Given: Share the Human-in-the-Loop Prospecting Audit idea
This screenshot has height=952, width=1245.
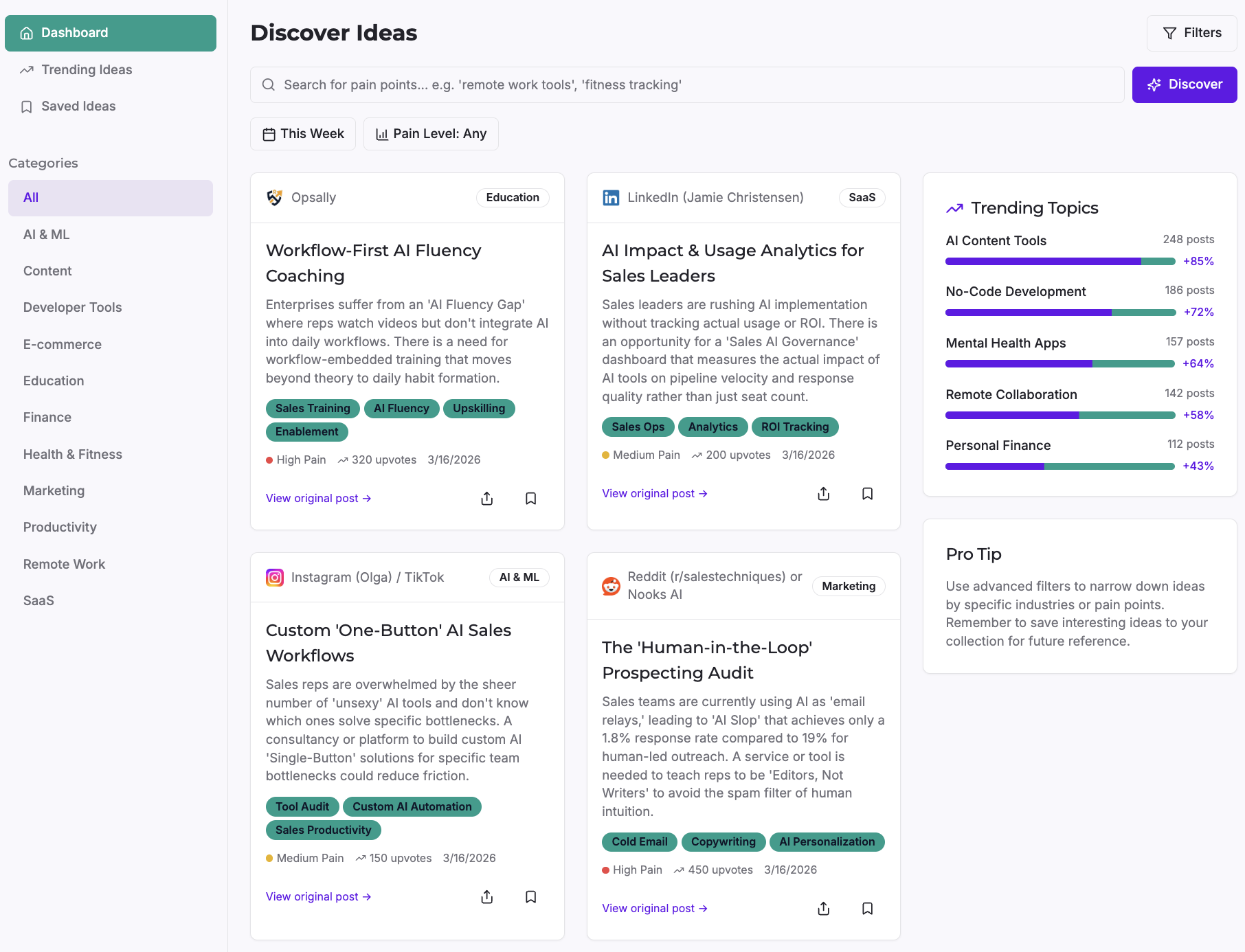Looking at the screenshot, I should [824, 909].
